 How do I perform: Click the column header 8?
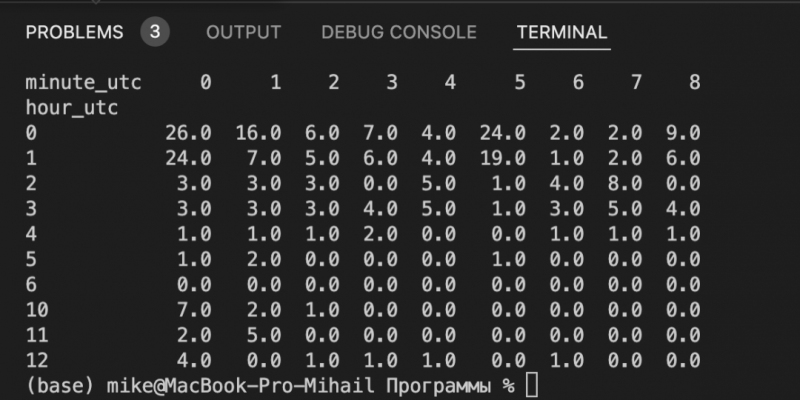tap(695, 83)
